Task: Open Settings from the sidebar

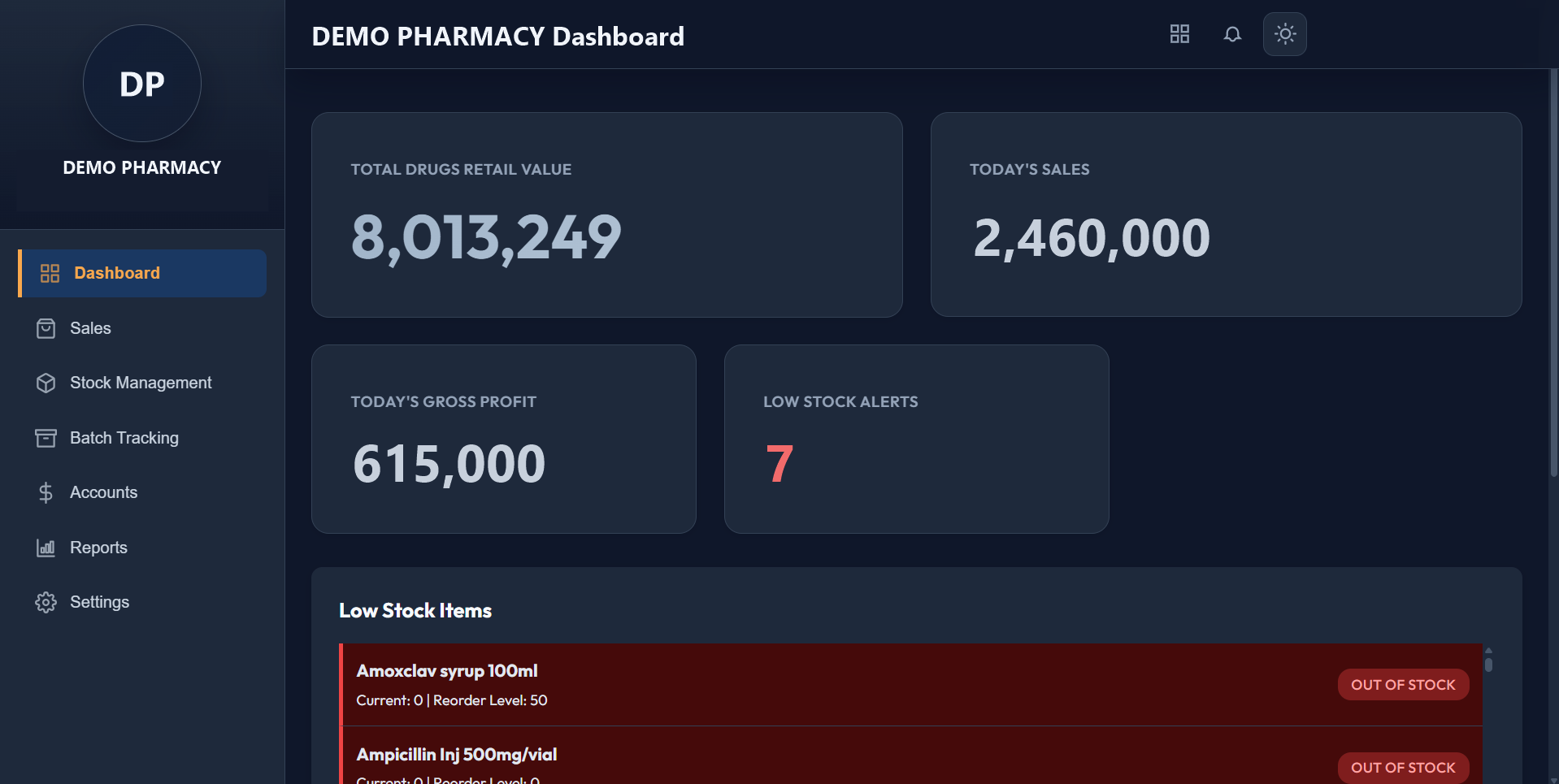Action: point(142,602)
